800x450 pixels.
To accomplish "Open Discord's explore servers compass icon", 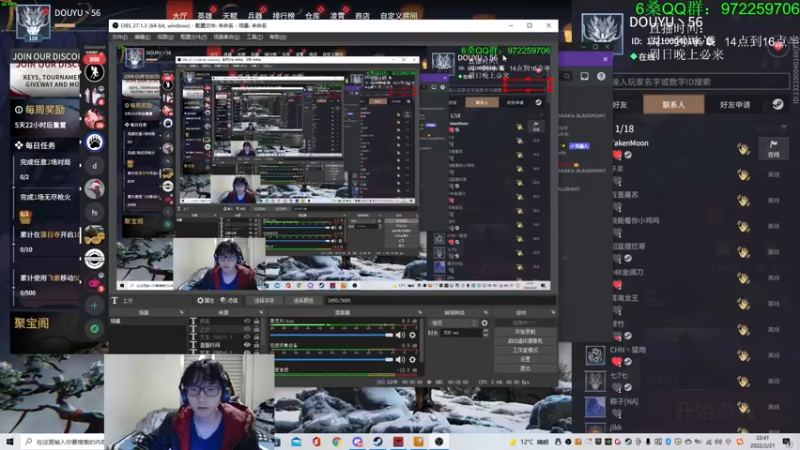I will point(94,329).
